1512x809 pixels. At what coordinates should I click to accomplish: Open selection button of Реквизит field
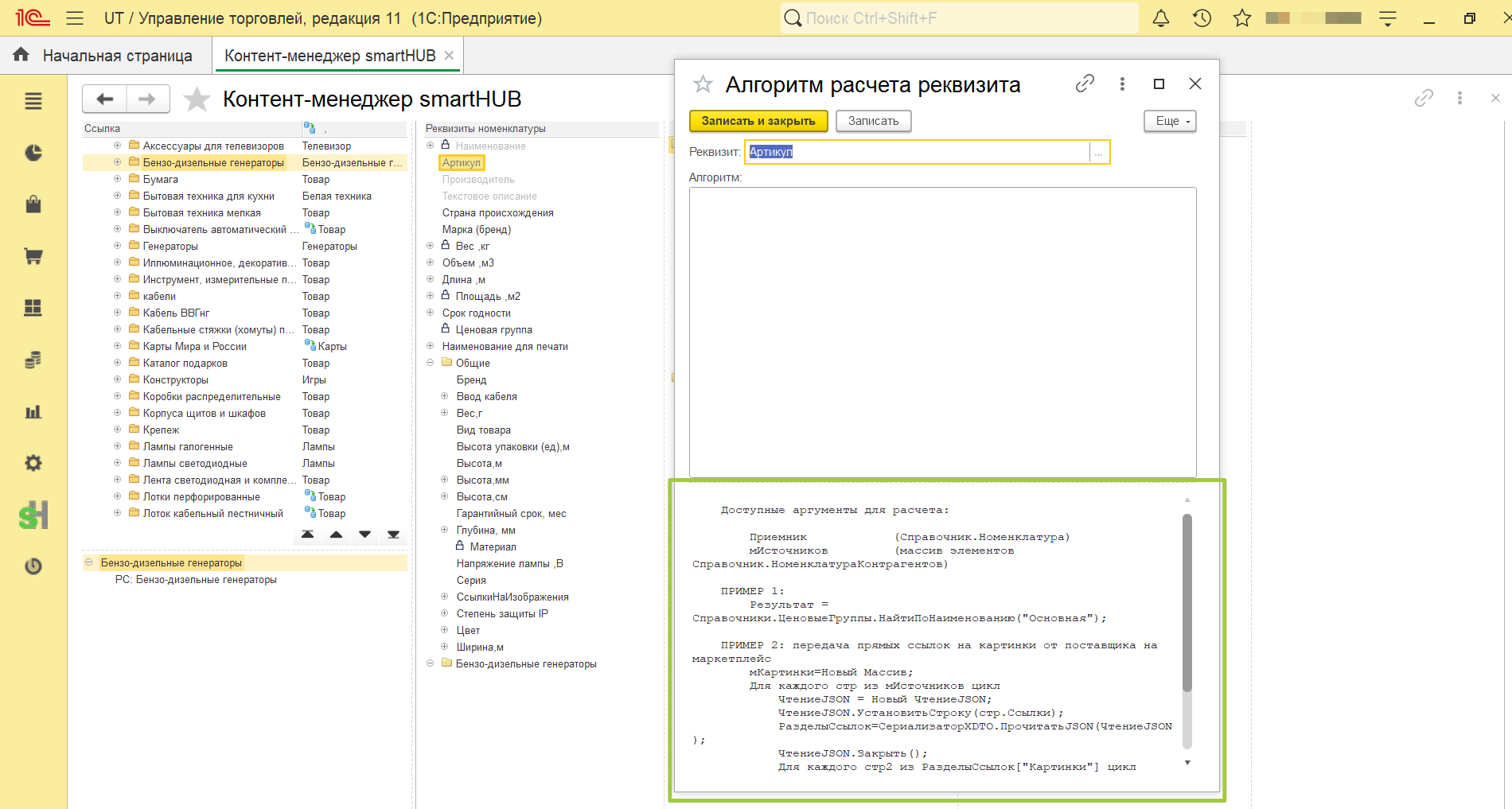click(1099, 153)
